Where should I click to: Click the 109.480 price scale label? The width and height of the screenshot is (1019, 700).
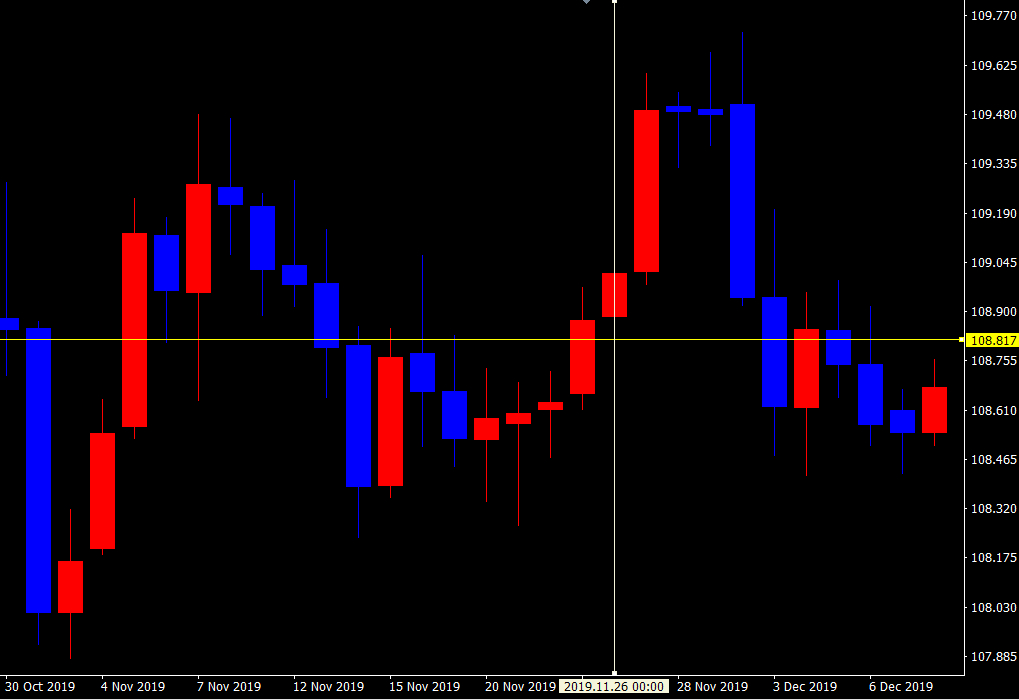(993, 114)
